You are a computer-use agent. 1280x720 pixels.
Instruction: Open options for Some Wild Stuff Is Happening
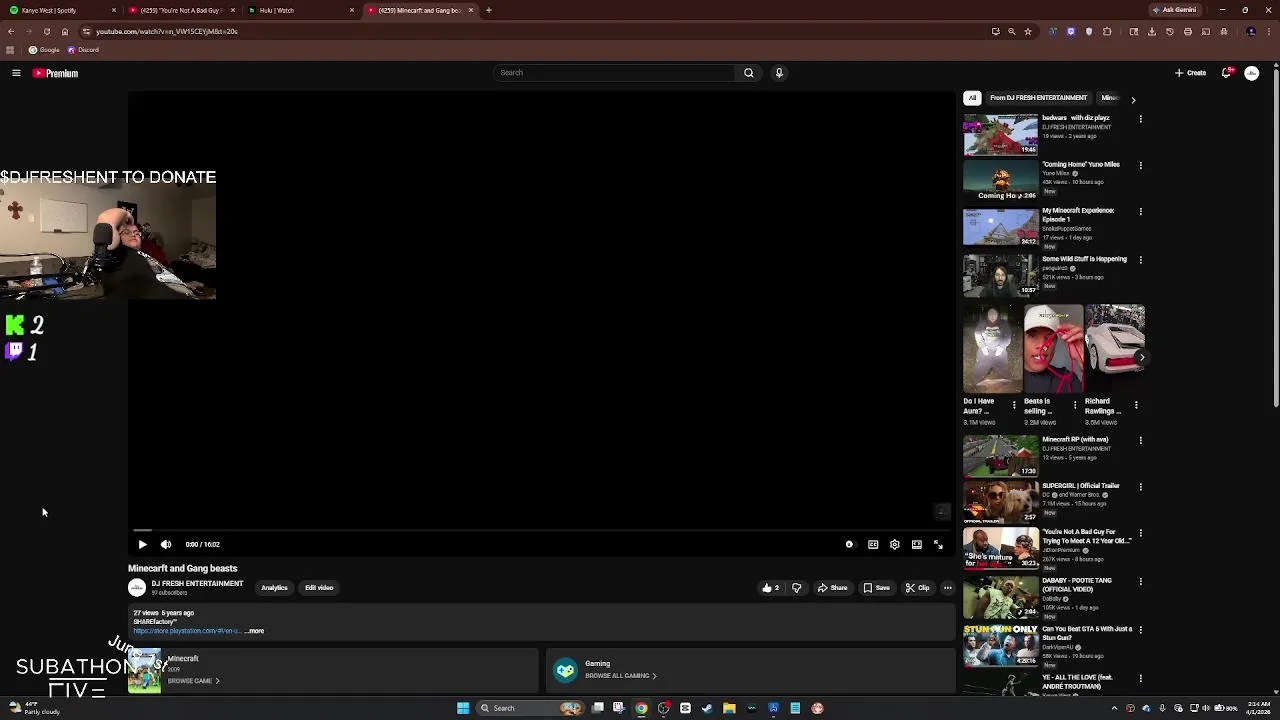click(x=1140, y=260)
